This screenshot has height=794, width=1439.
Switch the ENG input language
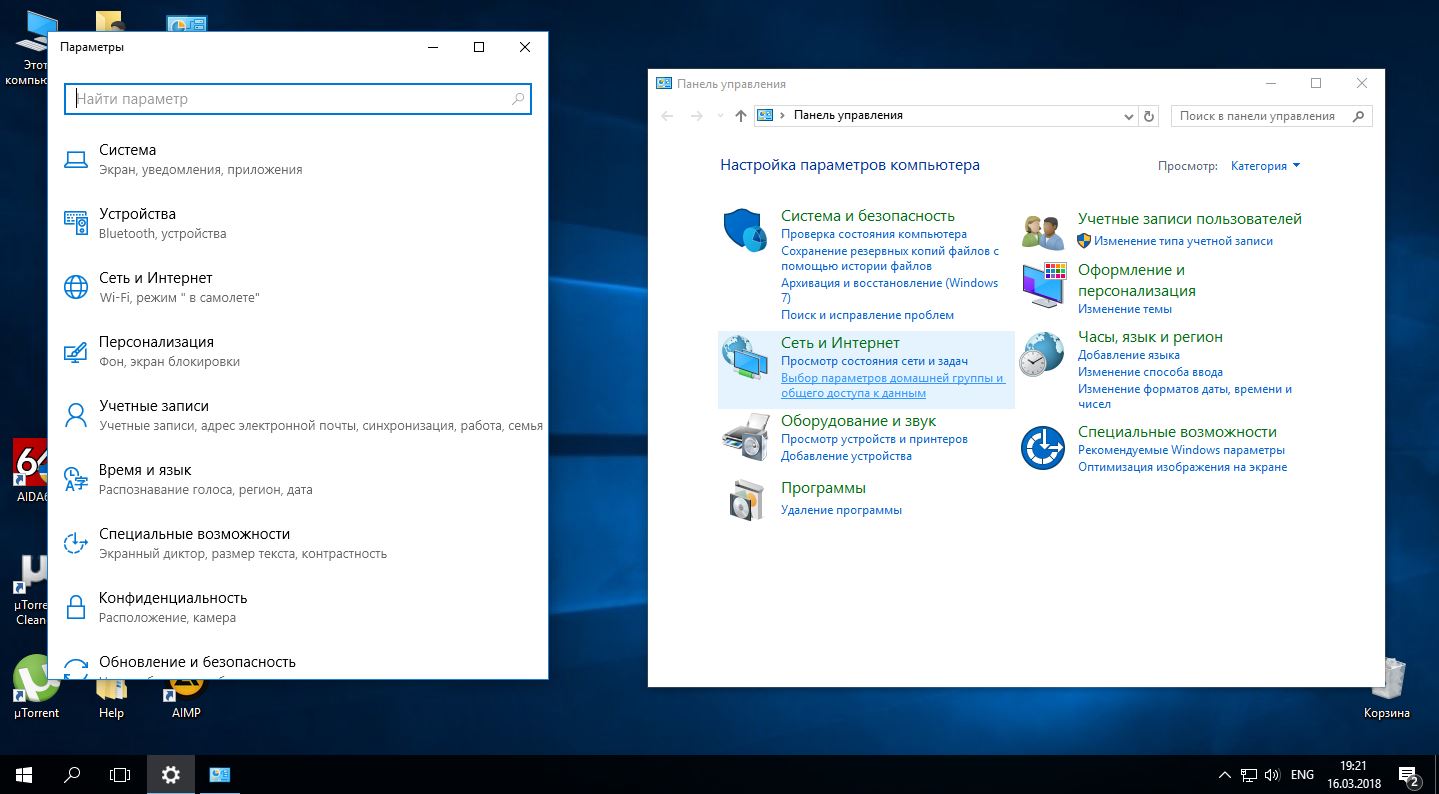1302,775
